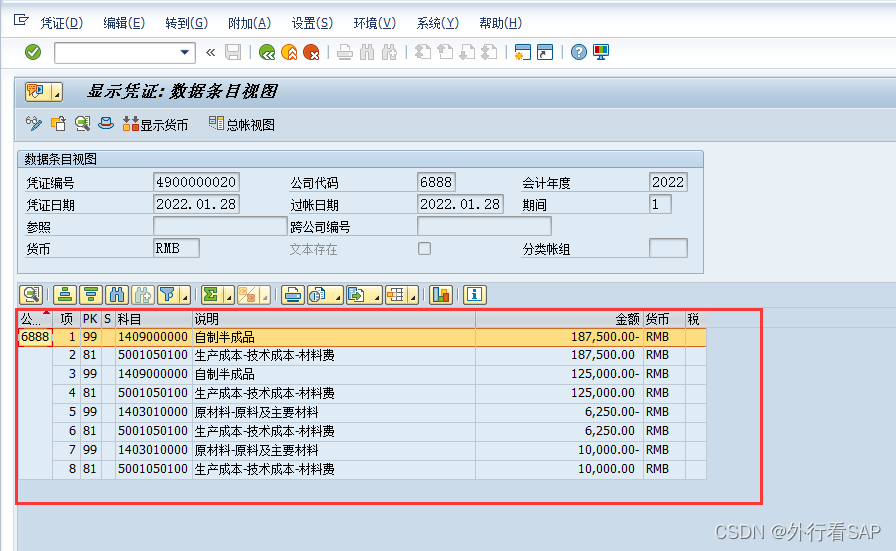Click the 凭证编号 field 4900000020
This screenshot has height=551, width=896.
pyautogui.click(x=196, y=182)
